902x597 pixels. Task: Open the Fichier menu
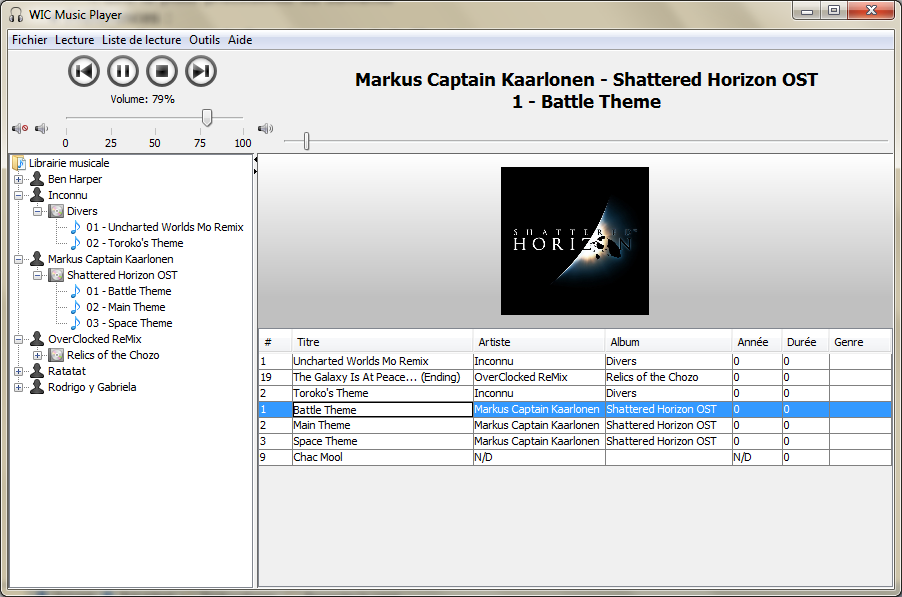(29, 40)
